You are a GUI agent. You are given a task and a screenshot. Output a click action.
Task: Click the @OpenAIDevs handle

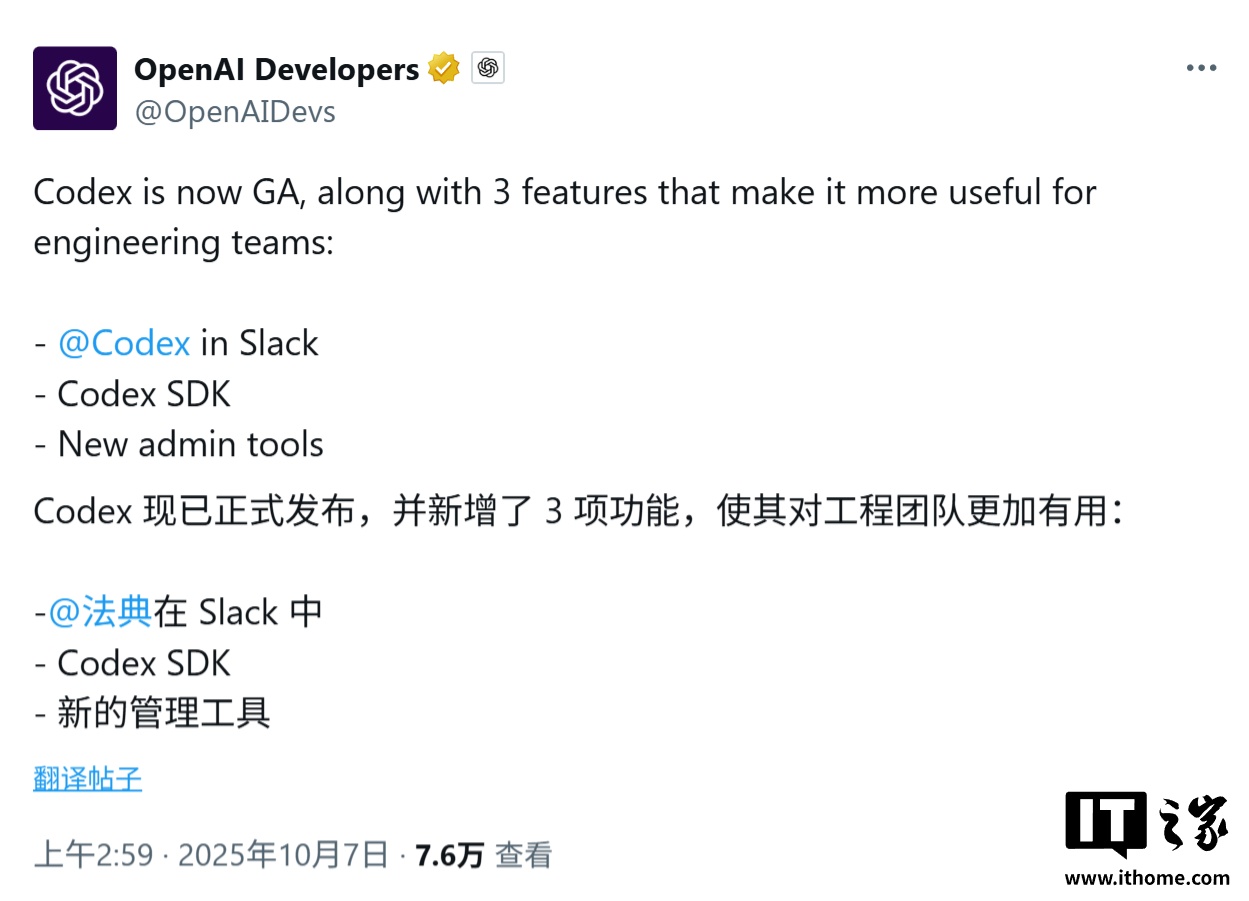(x=234, y=111)
